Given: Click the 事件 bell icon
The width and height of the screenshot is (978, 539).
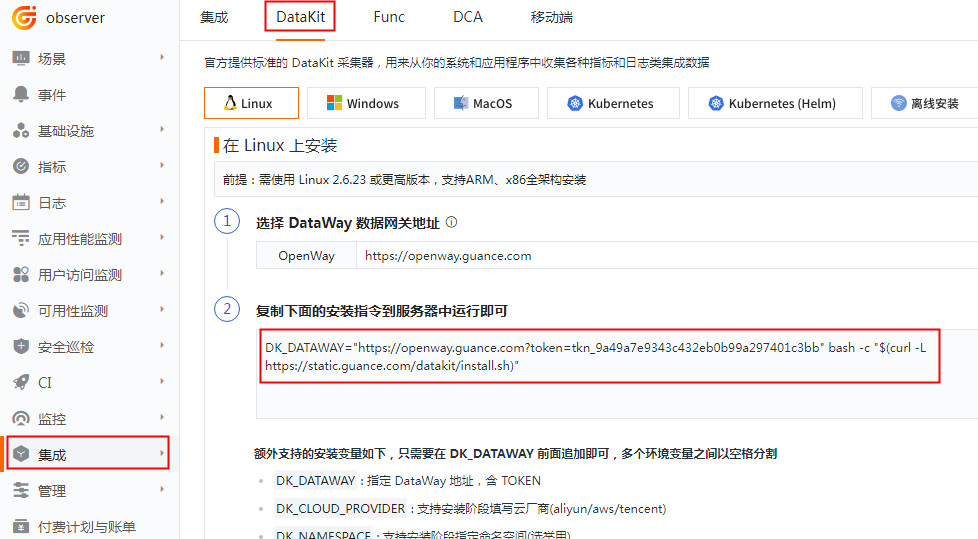Looking at the screenshot, I should tap(21, 94).
